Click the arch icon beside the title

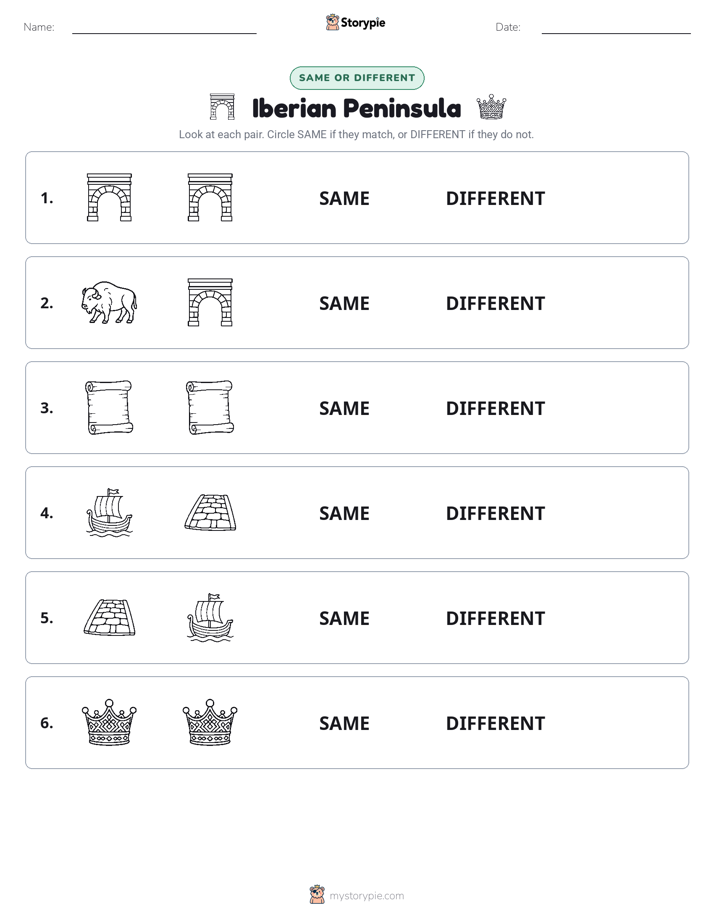click(x=222, y=107)
